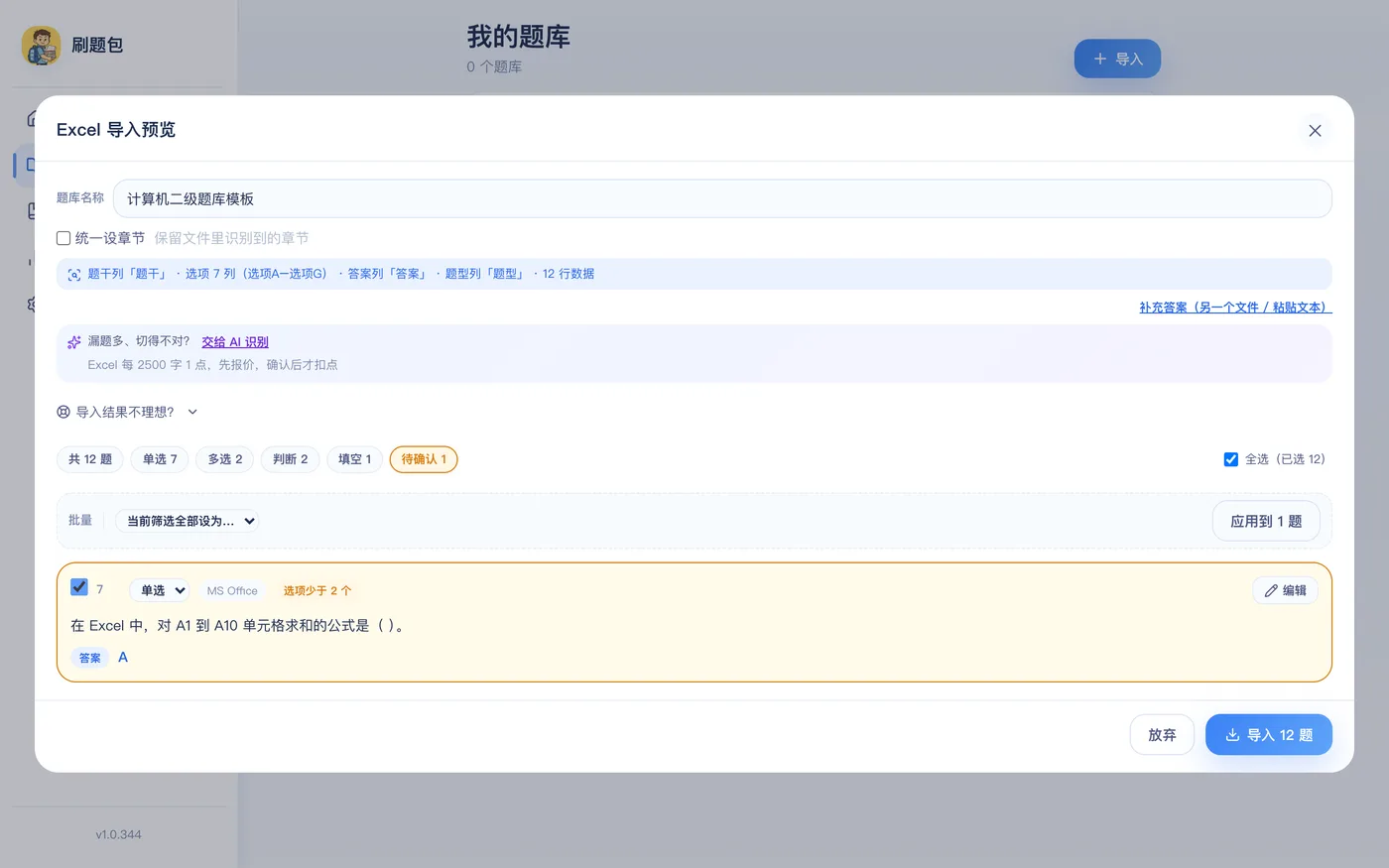This screenshot has width=1389, height=868.
Task: Filter by the 待确认 1 tab
Action: pos(424,459)
